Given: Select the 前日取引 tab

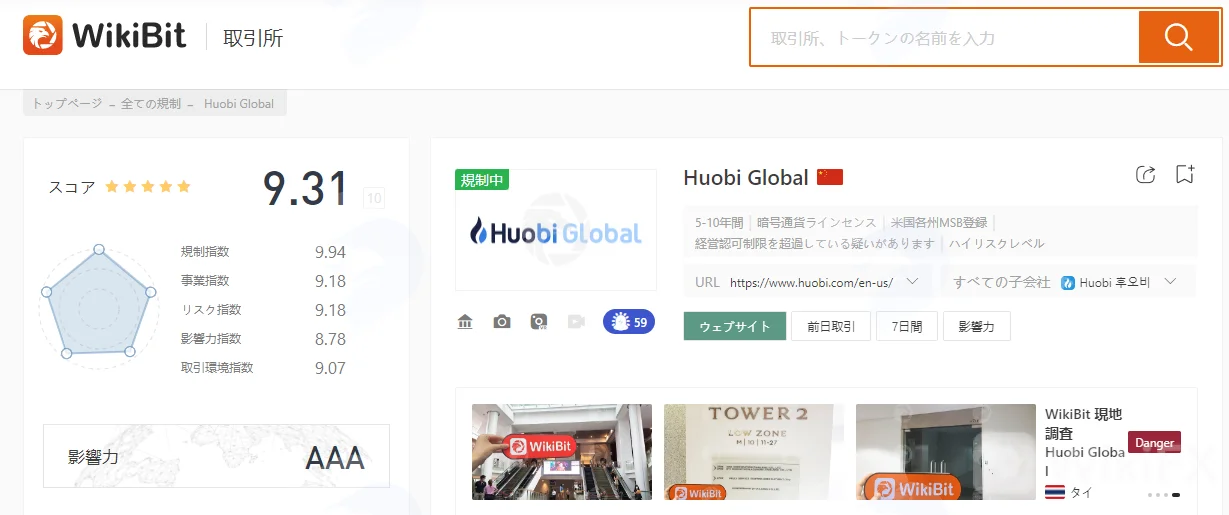Looking at the screenshot, I should (x=831, y=326).
